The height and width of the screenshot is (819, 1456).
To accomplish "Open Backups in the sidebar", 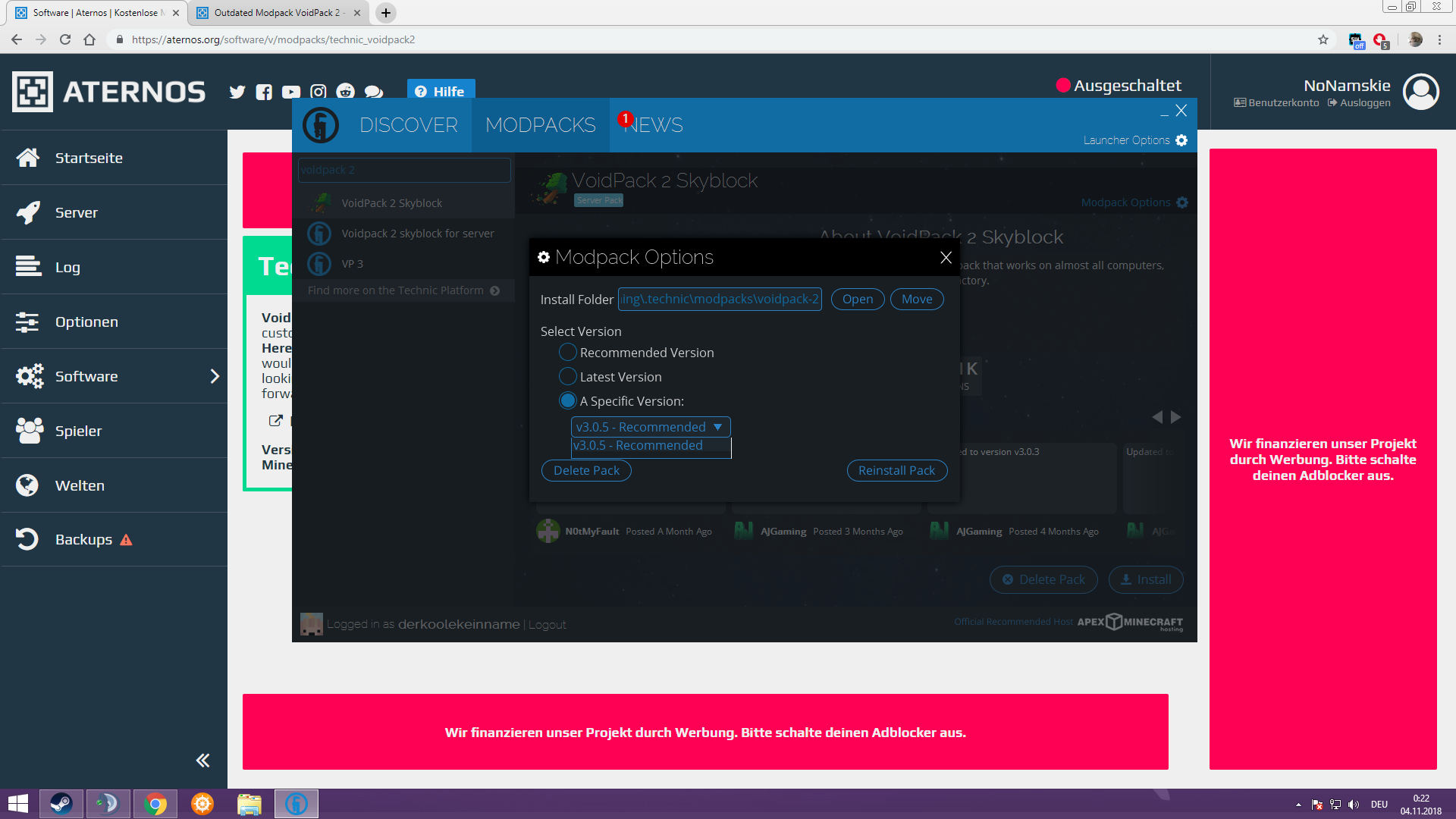I will pyautogui.click(x=114, y=539).
